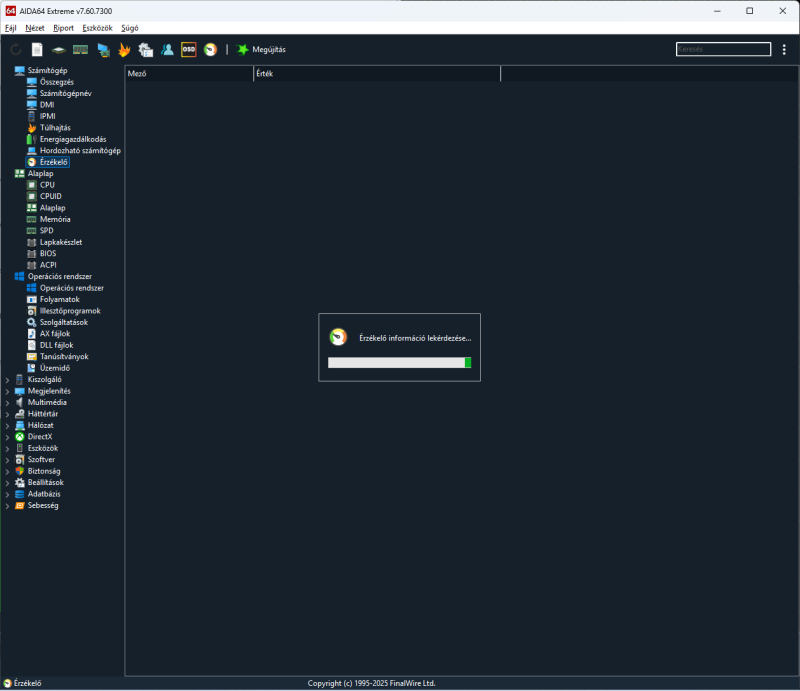Expand the Biztonság security node
The width and height of the screenshot is (800, 691).
(x=7, y=471)
